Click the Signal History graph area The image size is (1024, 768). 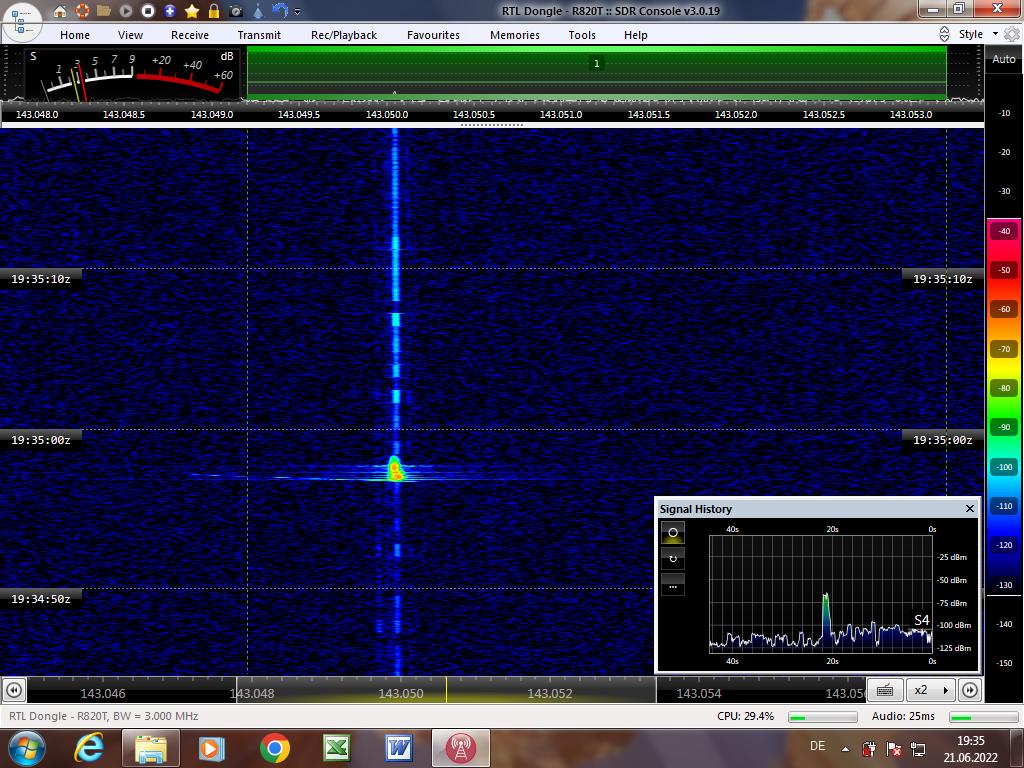(x=821, y=594)
